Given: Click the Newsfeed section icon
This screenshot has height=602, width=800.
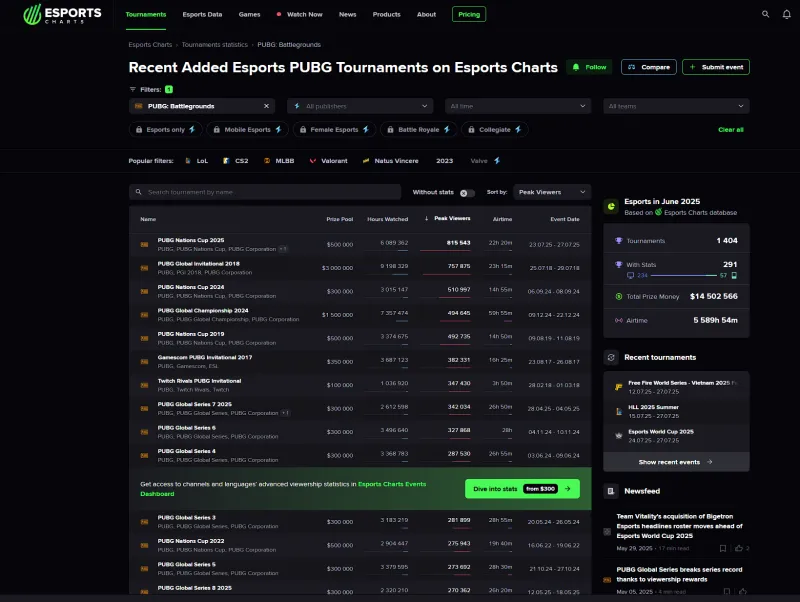Looking at the screenshot, I should coord(611,491).
